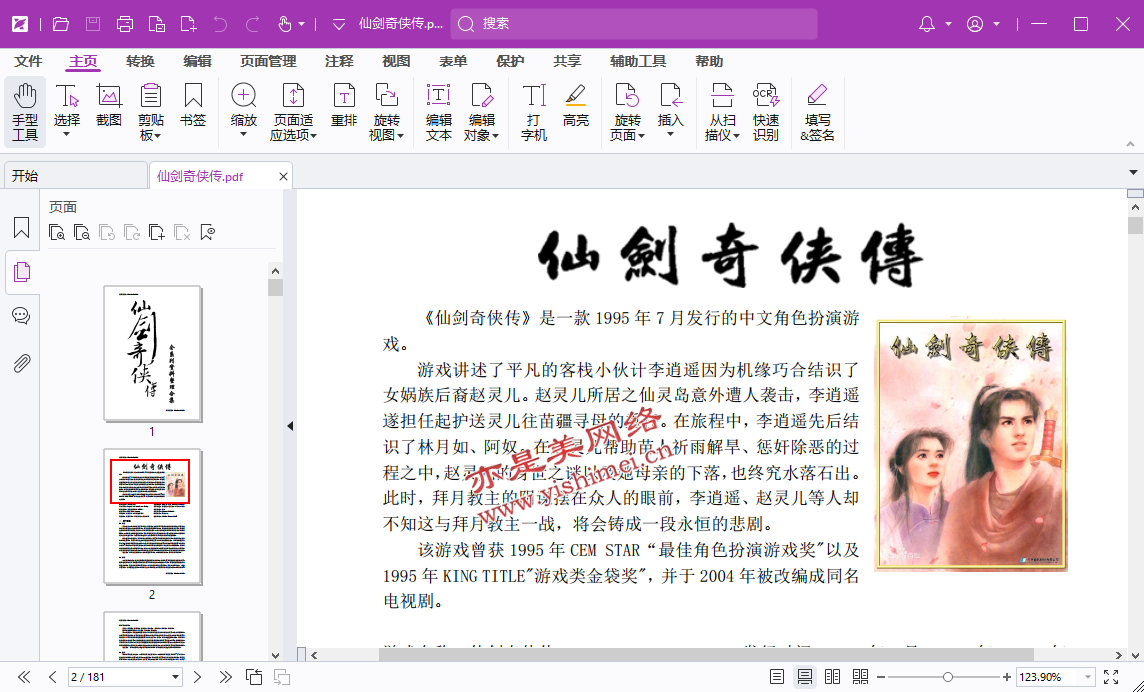This screenshot has height=692, width=1144.
Task: Click the zoom-out minus button beside the zoom slider
Action: tap(881, 677)
